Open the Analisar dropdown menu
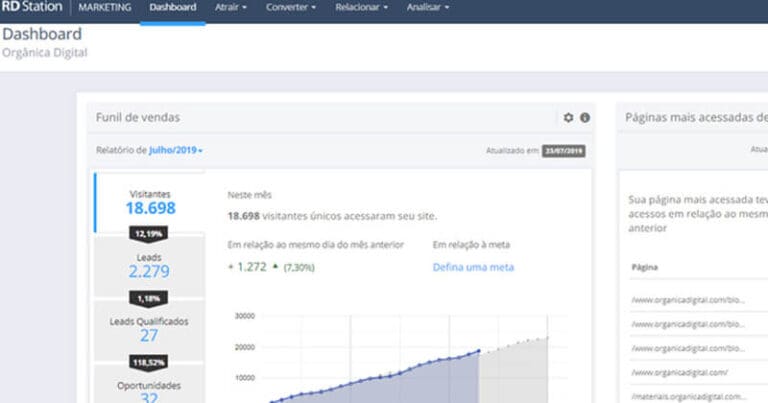The height and width of the screenshot is (403, 768). tap(428, 8)
